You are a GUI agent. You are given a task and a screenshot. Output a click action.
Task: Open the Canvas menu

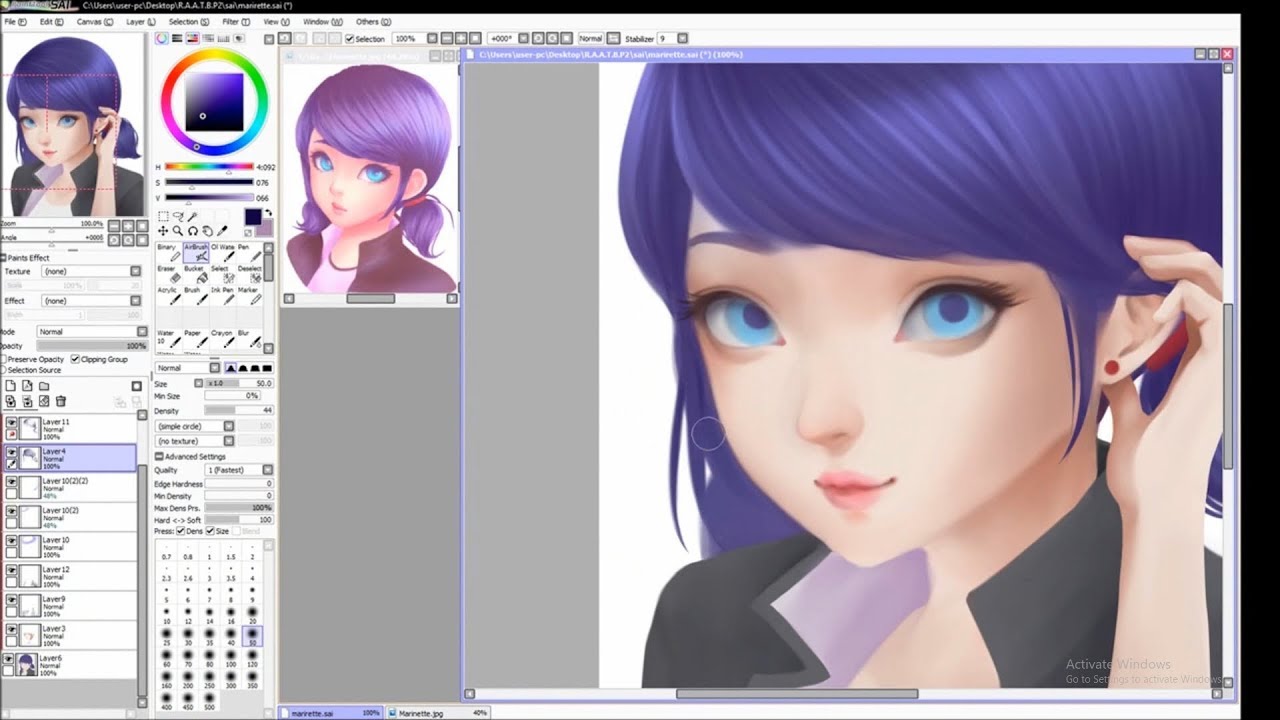[x=94, y=21]
